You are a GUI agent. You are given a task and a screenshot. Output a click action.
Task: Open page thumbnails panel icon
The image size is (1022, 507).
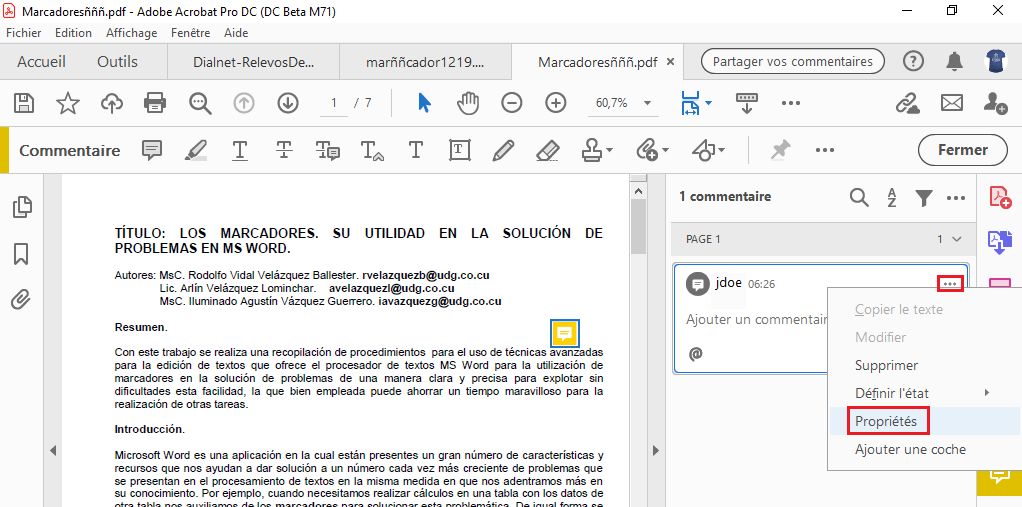(x=22, y=207)
